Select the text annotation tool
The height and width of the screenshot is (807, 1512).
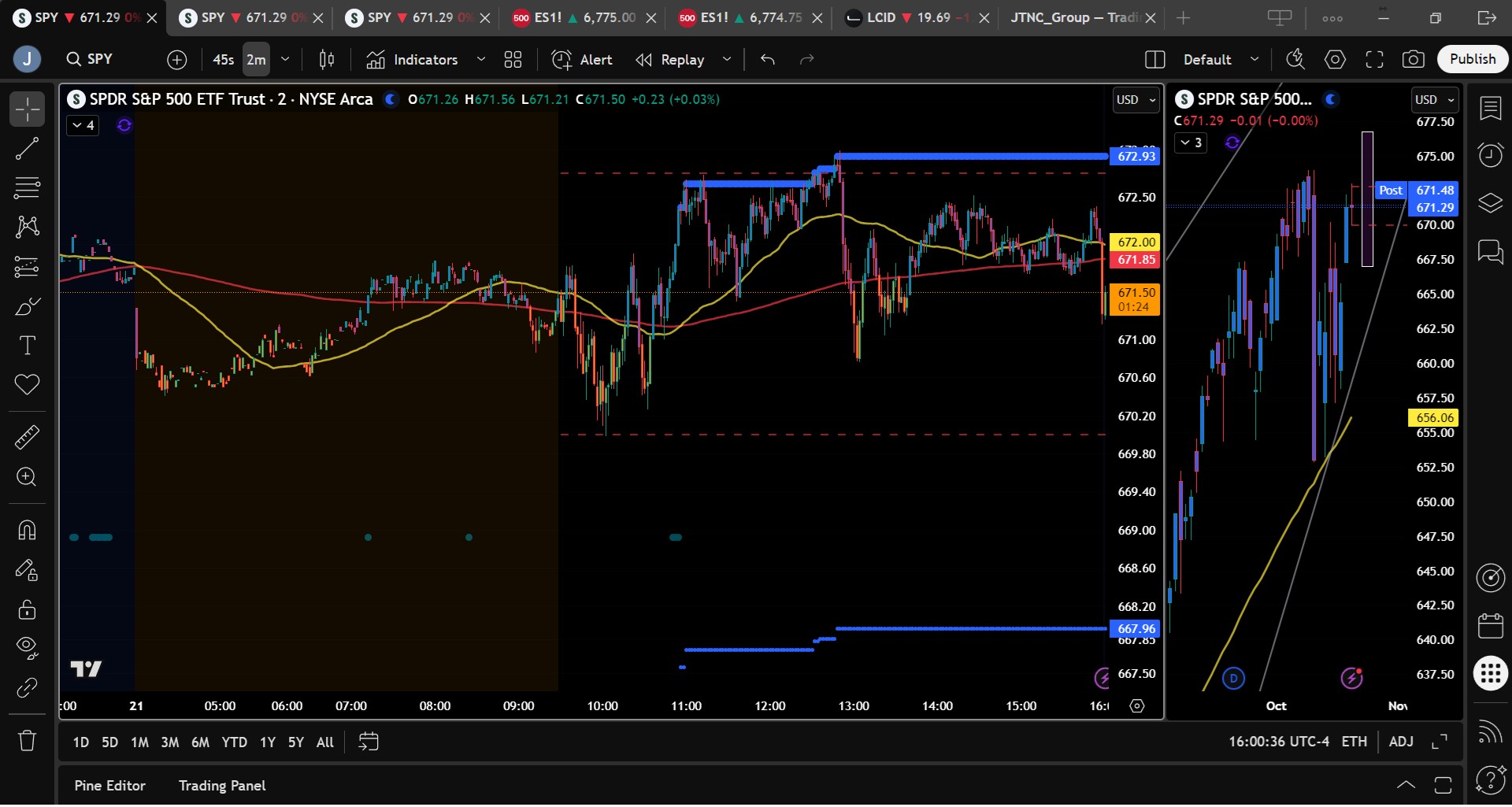[27, 346]
